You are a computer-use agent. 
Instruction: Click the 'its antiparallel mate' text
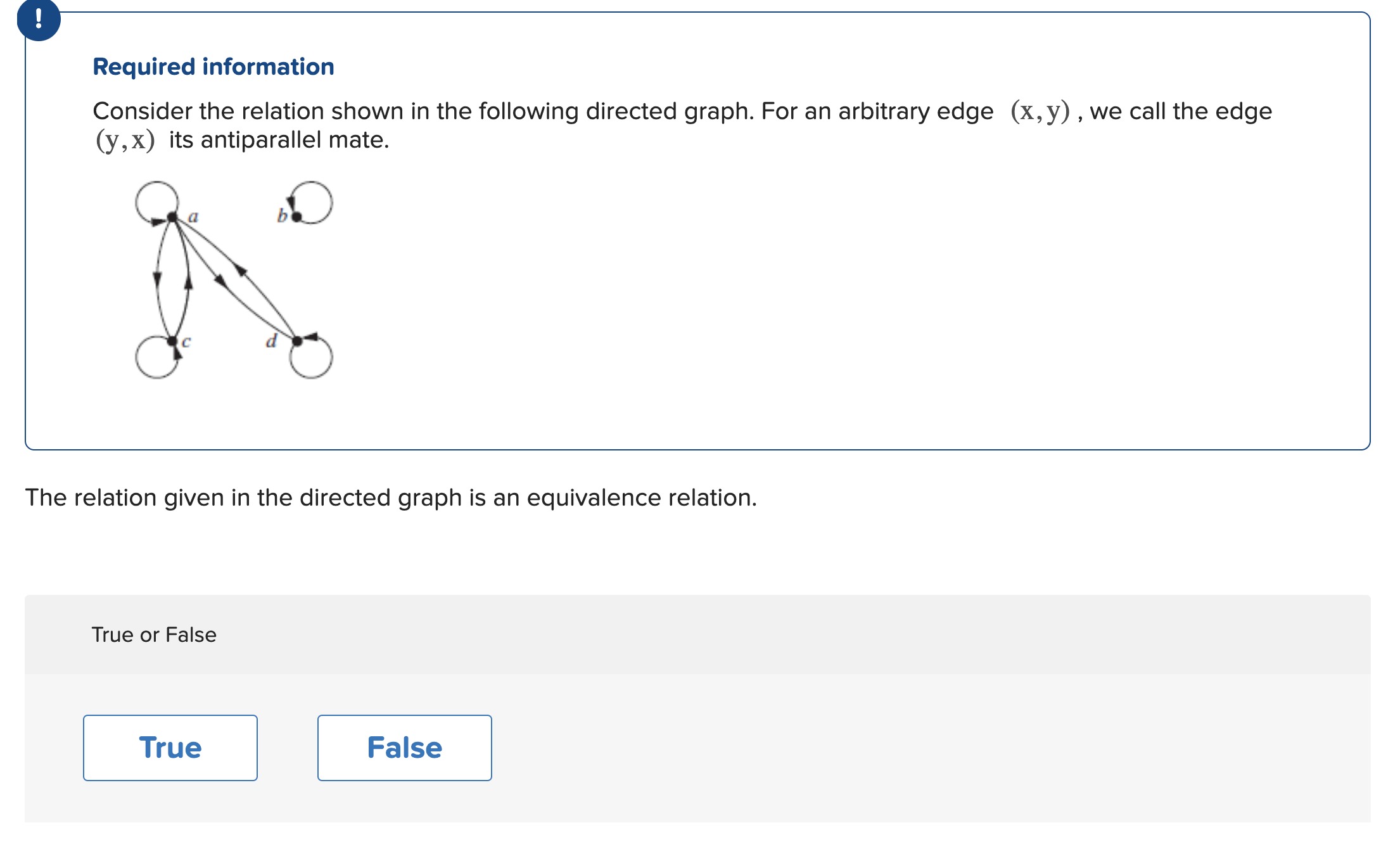tap(279, 139)
